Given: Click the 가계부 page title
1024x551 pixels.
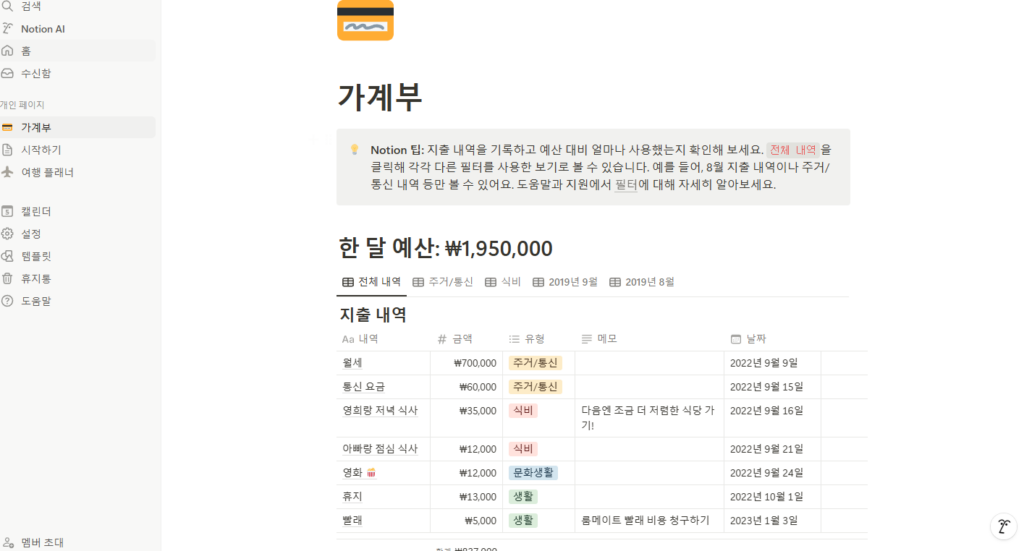Looking at the screenshot, I should click(x=379, y=97).
